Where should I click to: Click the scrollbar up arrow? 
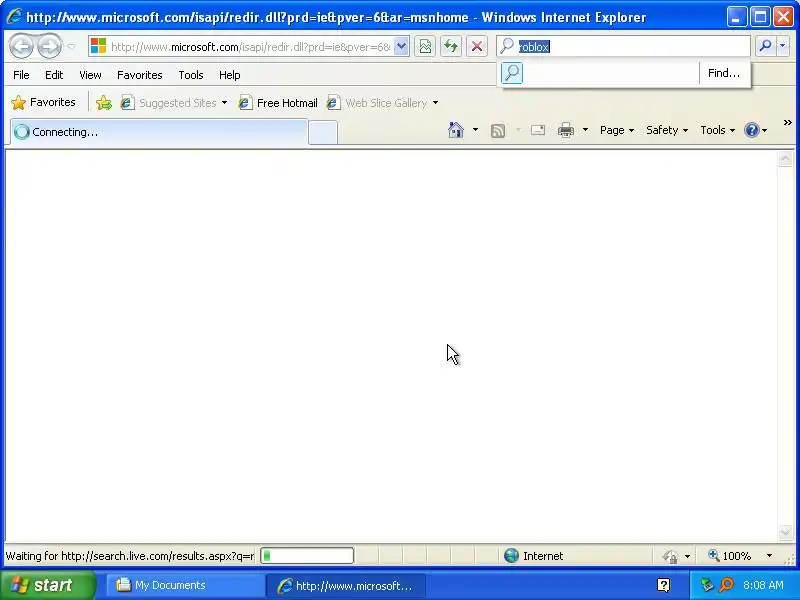[785, 159]
